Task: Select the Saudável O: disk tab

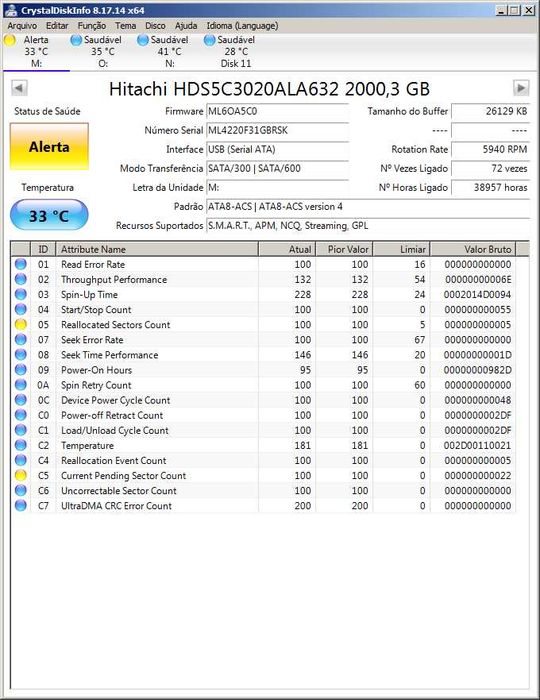Action: [x=103, y=52]
